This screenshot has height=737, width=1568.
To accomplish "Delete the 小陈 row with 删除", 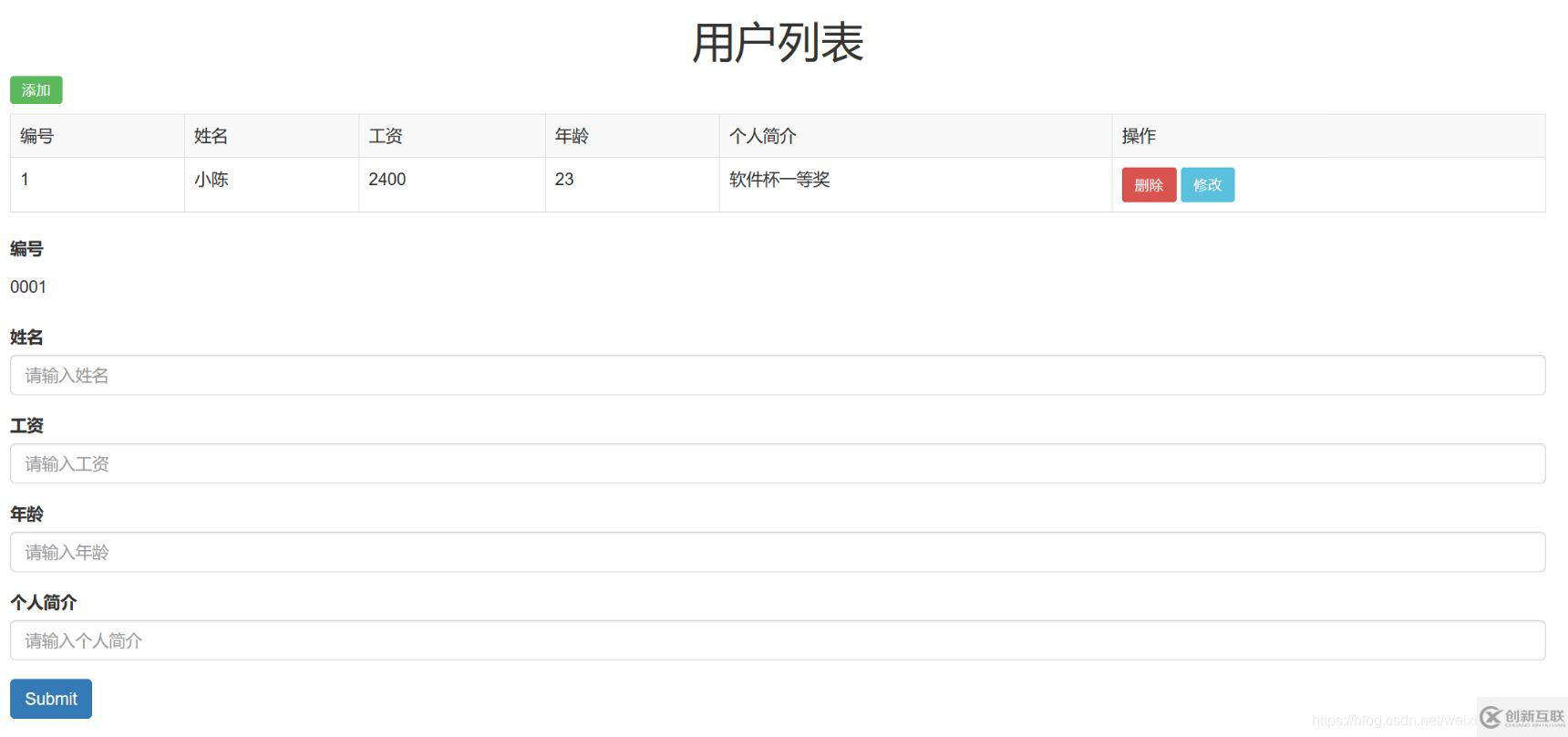I will tap(1149, 185).
